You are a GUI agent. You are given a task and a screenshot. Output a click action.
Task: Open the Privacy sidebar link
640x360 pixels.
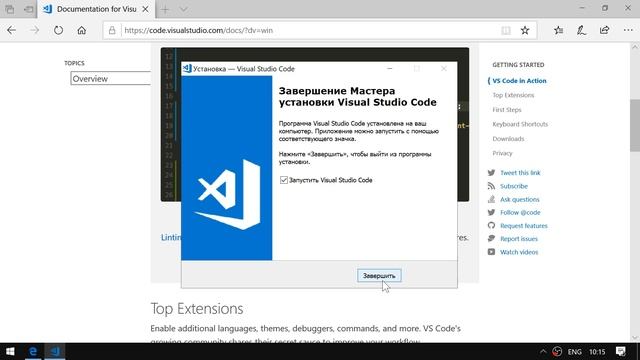502,153
